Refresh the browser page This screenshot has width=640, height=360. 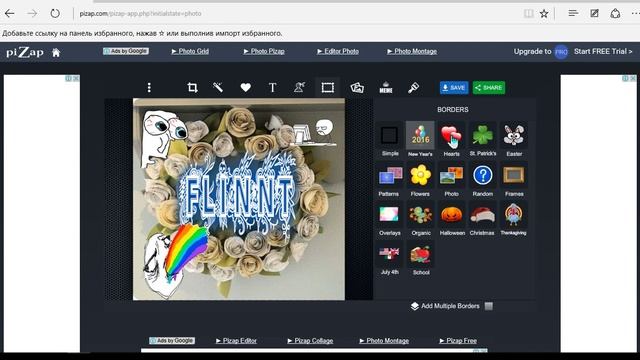click(55, 13)
